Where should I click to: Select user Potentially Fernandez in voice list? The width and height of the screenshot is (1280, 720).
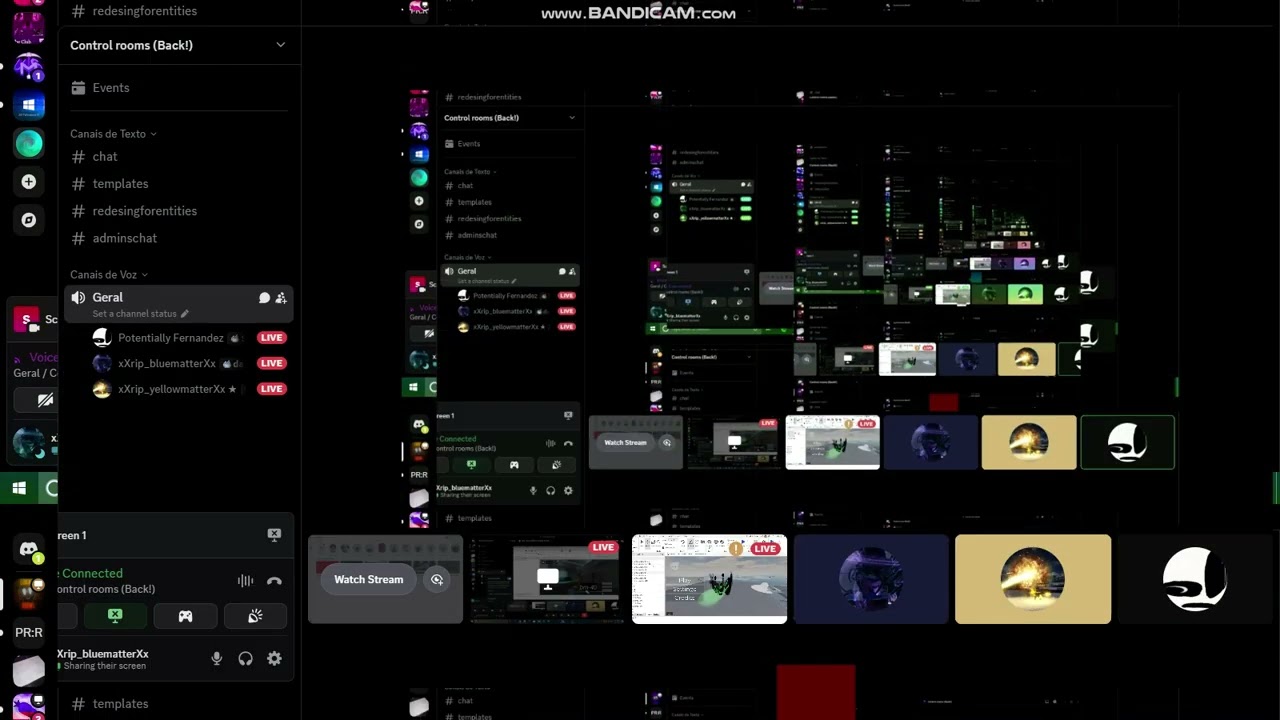(x=170, y=338)
